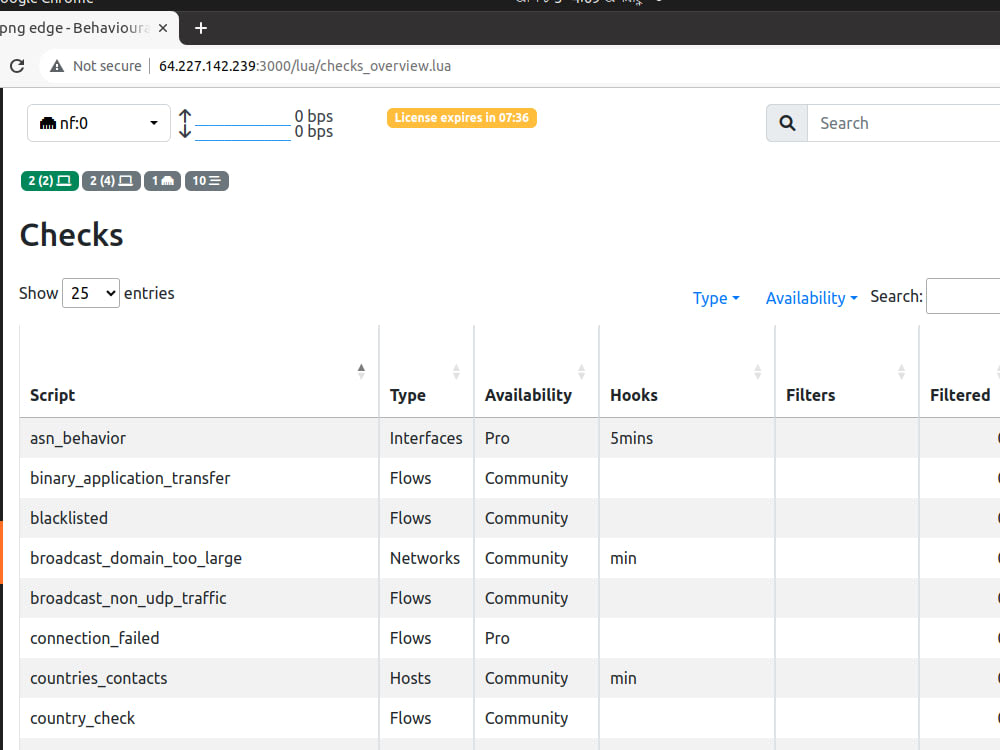Open a new browser tab
This screenshot has width=1000, height=750.
click(200, 28)
